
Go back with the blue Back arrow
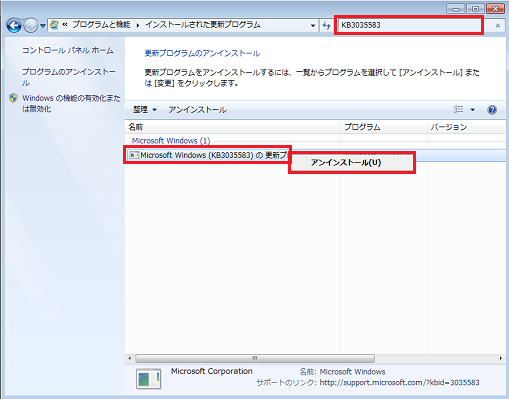click(14, 25)
